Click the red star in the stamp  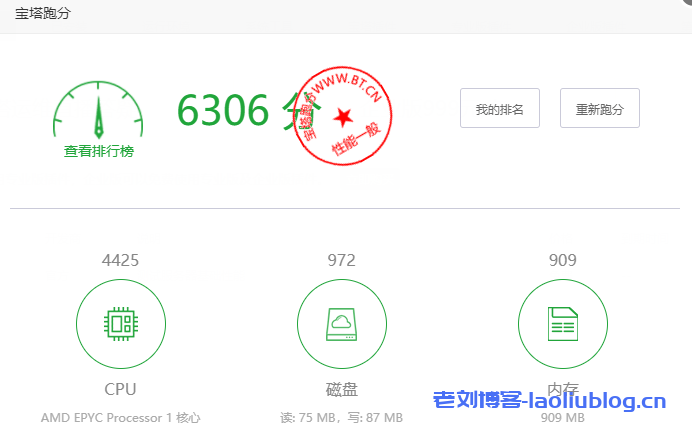click(x=344, y=117)
